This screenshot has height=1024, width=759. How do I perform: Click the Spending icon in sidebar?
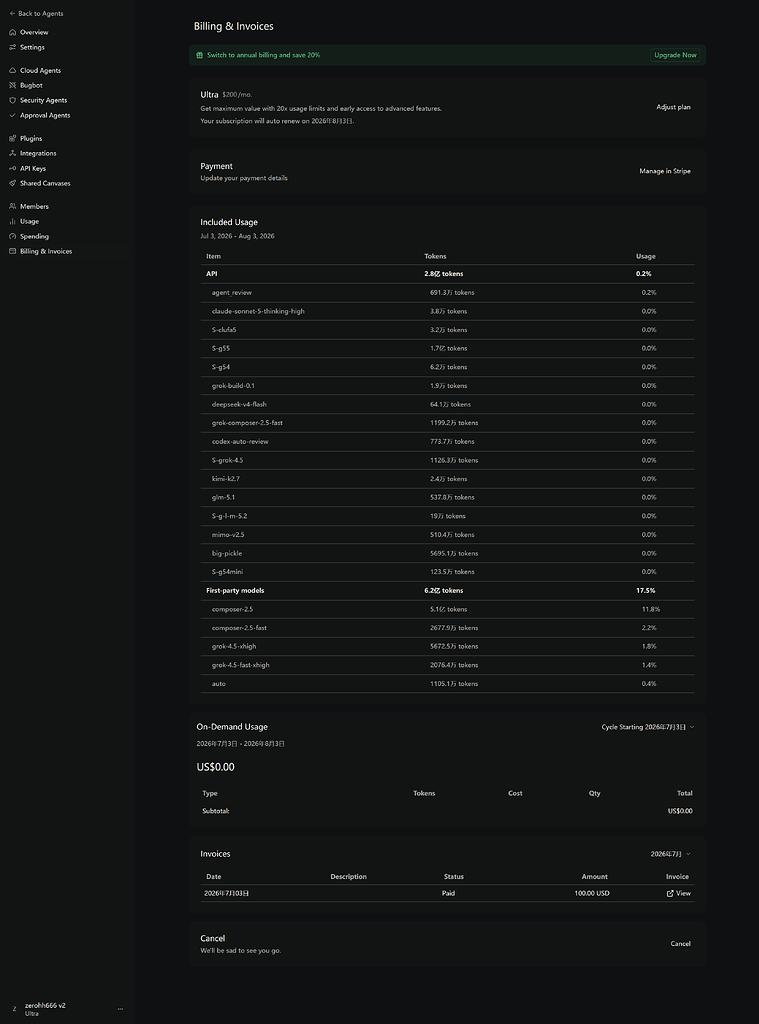pos(12,236)
